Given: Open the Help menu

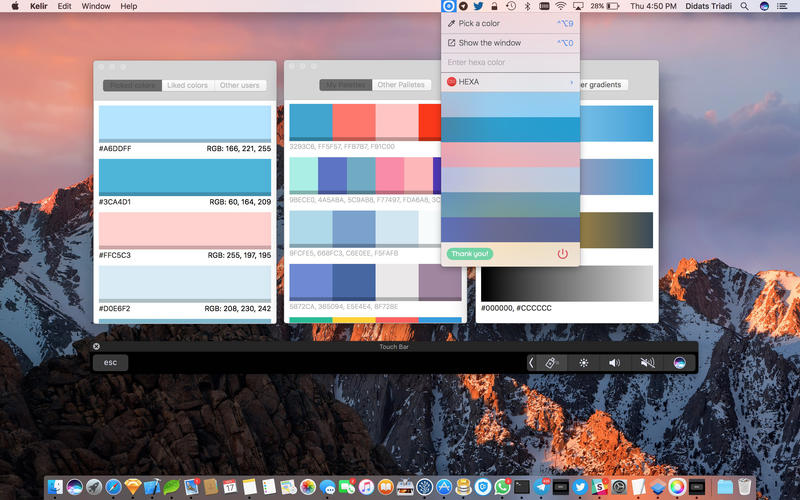Looking at the screenshot, I should coord(129,6).
